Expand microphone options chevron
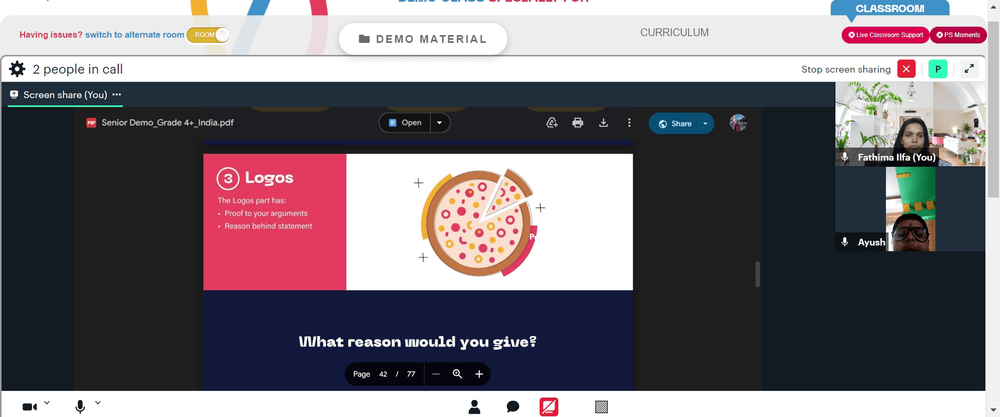Image resolution: width=1000 pixels, height=417 pixels. click(x=98, y=402)
